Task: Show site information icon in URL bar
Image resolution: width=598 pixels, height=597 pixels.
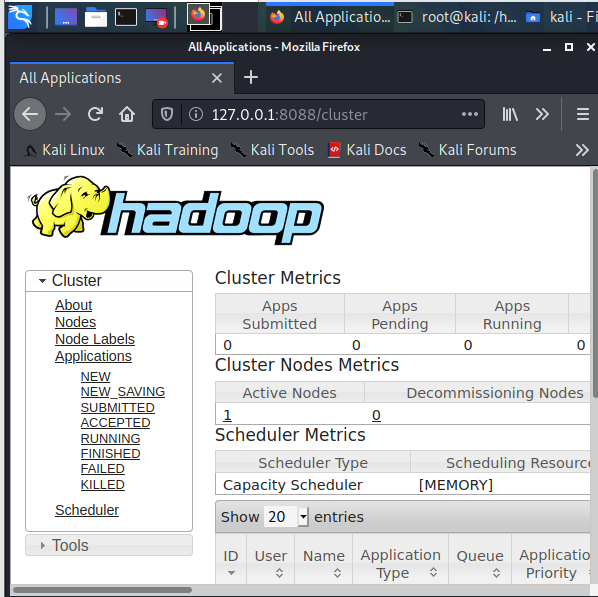Action: (x=196, y=114)
